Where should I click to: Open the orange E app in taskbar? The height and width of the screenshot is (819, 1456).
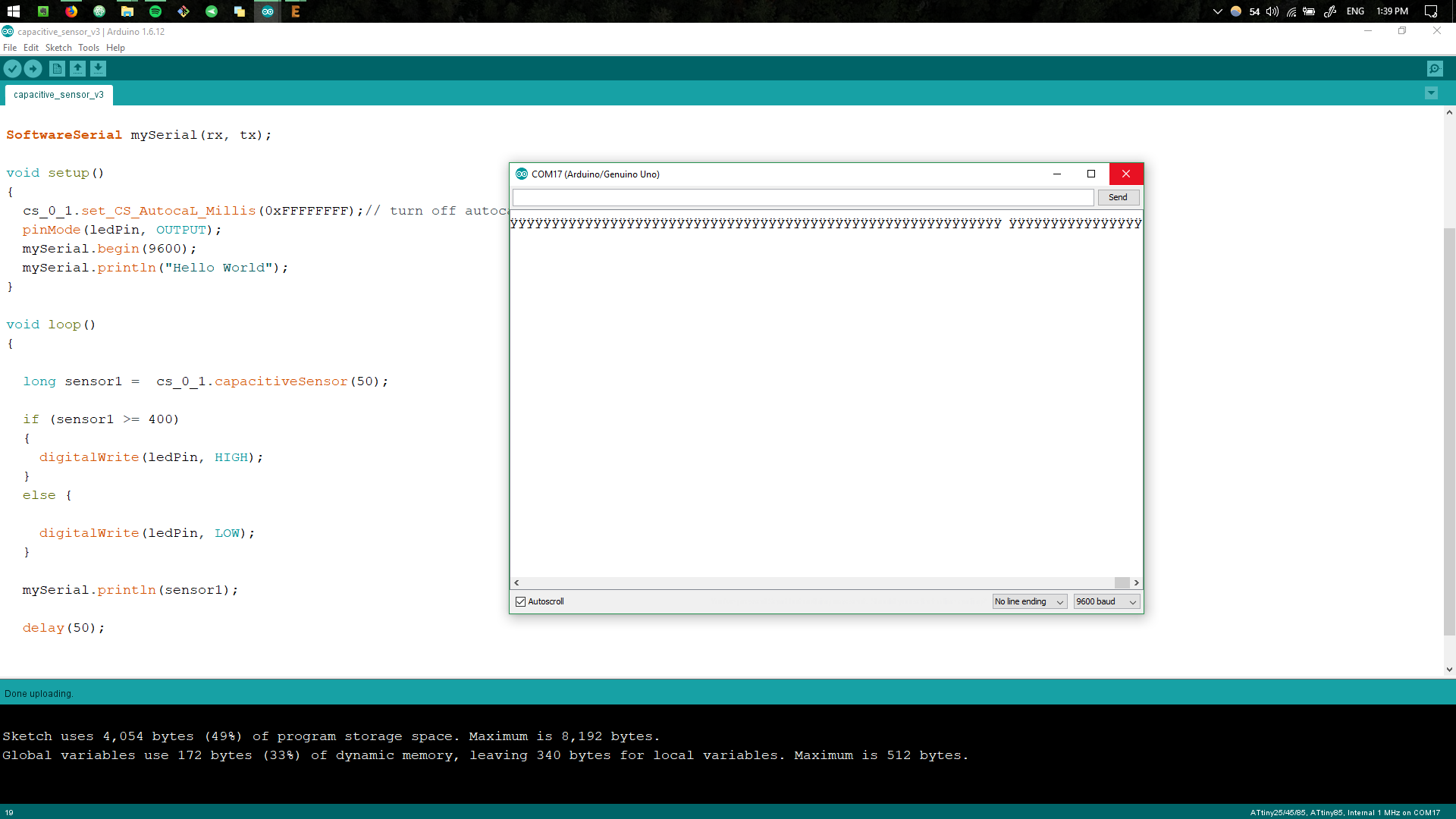tap(296, 11)
